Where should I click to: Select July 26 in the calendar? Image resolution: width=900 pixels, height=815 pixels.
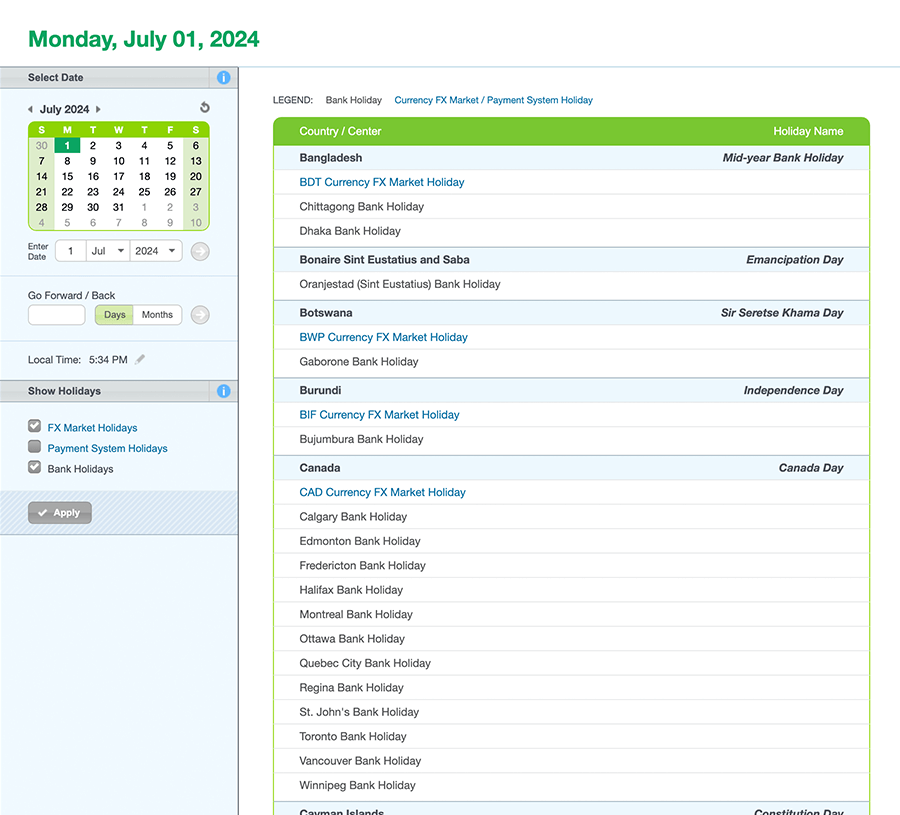coord(170,192)
